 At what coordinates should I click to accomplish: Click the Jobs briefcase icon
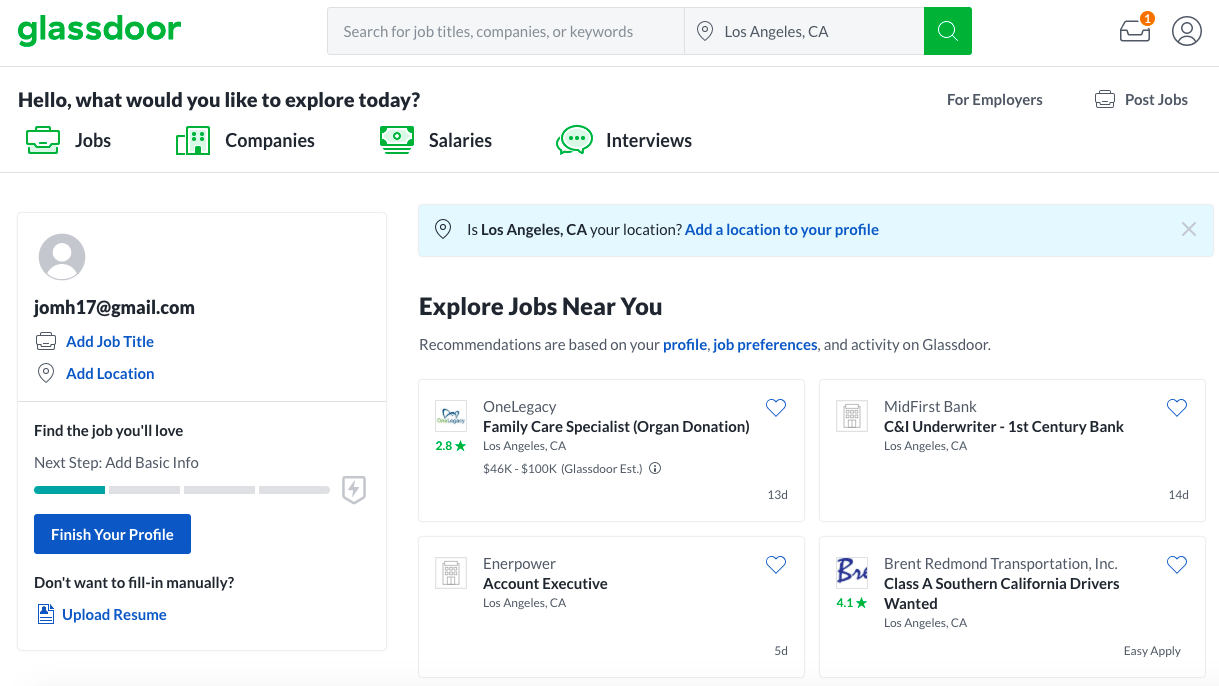(x=43, y=140)
